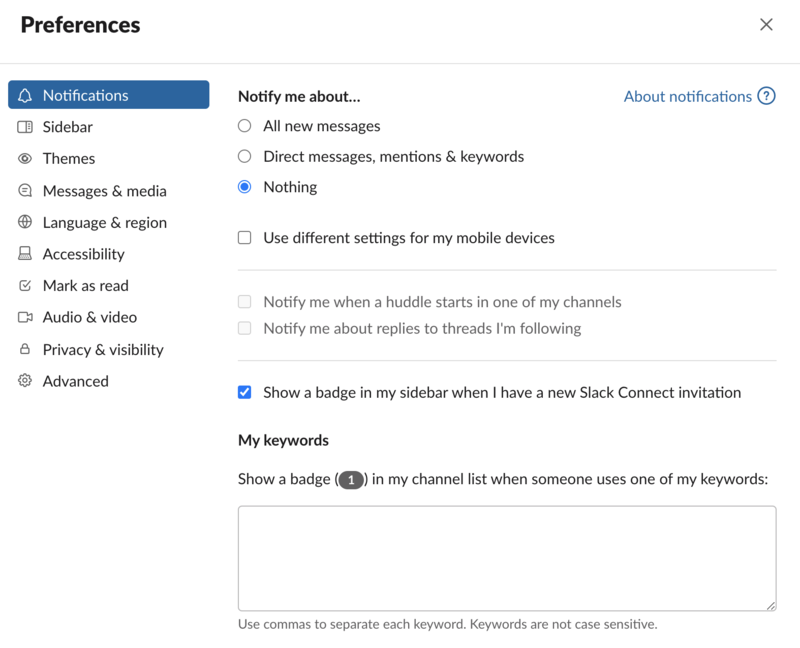Enable different settings for my mobile devices
The image size is (800, 648).
(244, 238)
